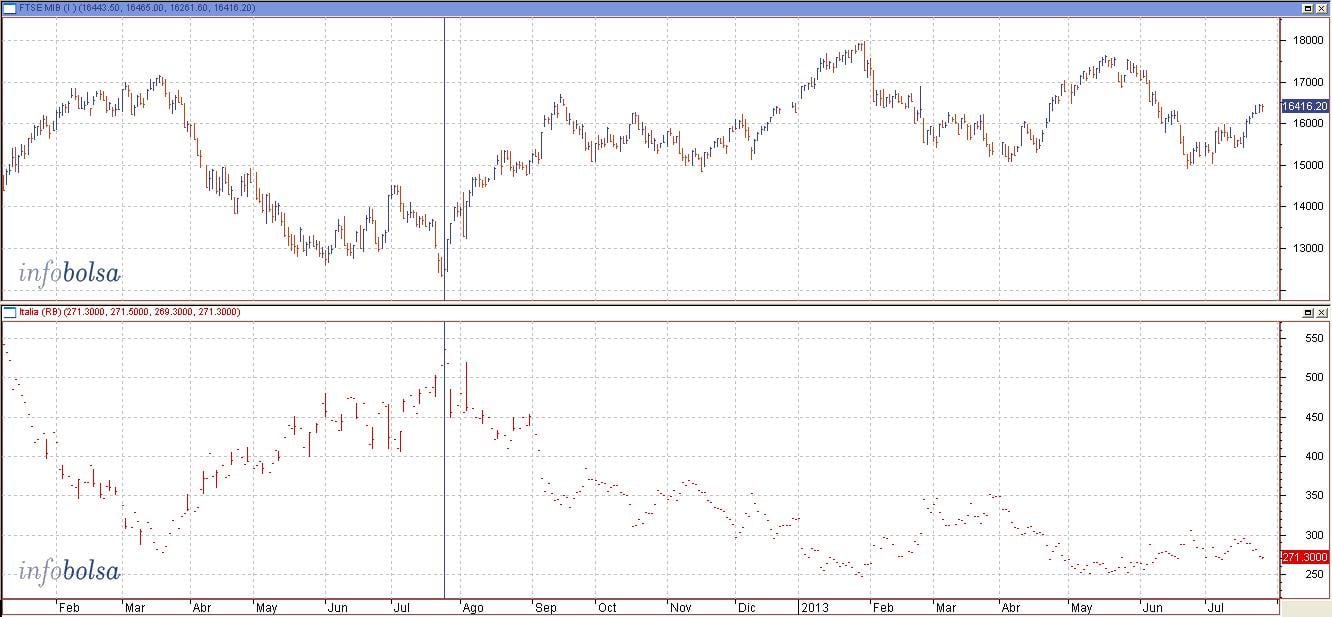Click the Italia (RB) panel window icon

tap(9, 312)
